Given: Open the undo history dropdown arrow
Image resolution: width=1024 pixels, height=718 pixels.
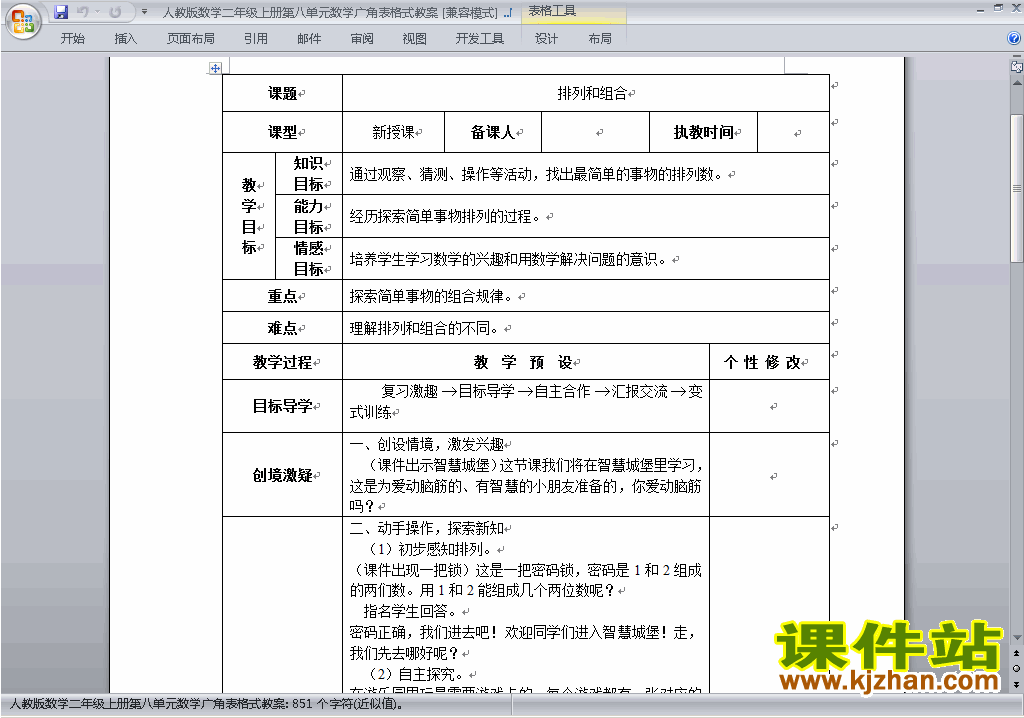Looking at the screenshot, I should (x=97, y=12).
